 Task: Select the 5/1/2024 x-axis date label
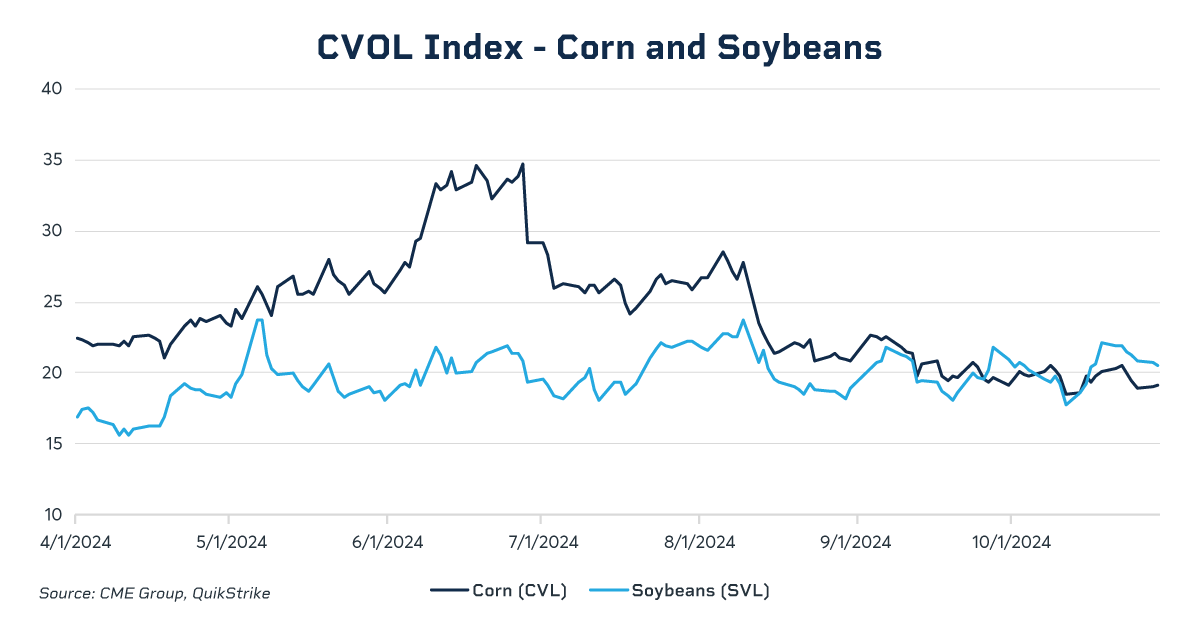point(229,542)
